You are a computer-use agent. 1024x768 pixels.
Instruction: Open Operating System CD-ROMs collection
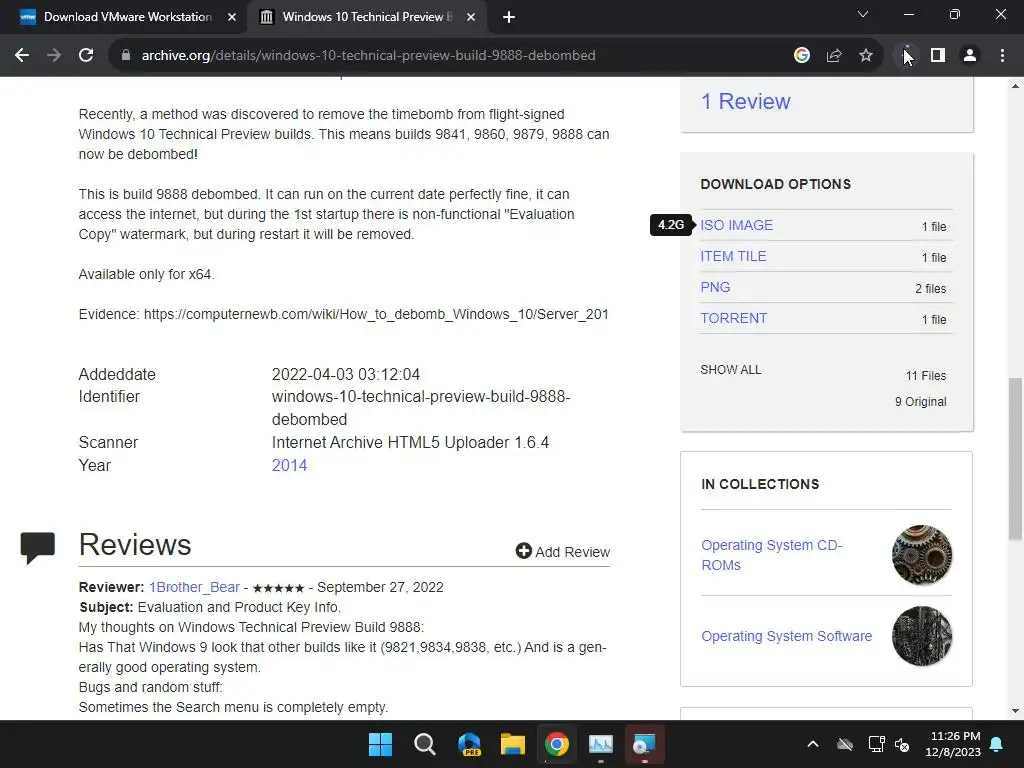click(771, 555)
